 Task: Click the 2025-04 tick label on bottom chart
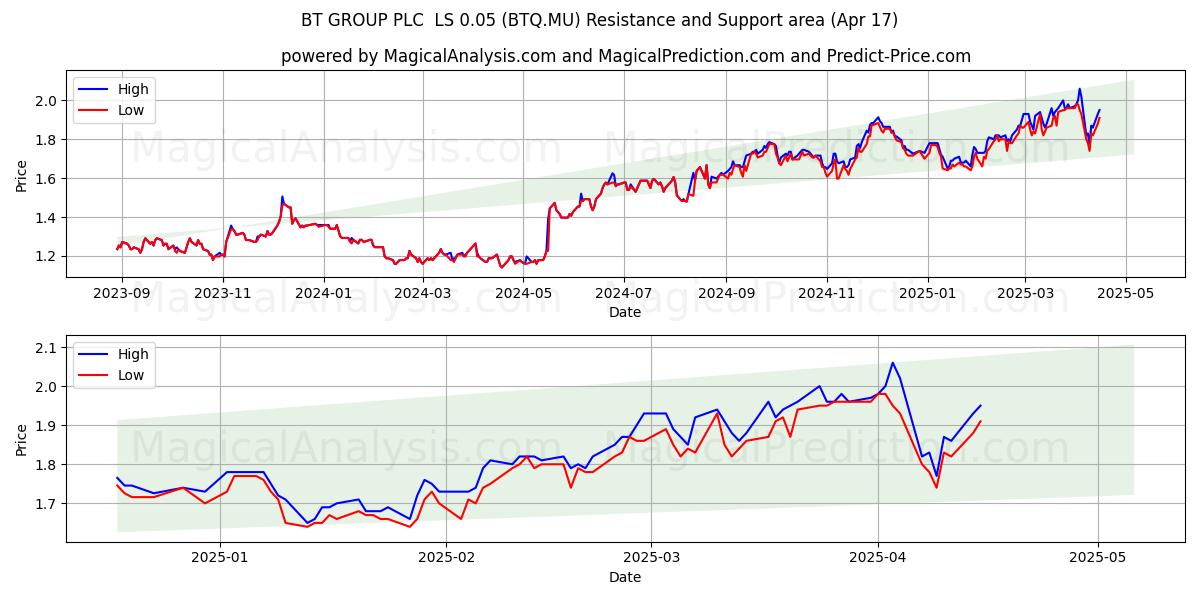[x=878, y=559]
